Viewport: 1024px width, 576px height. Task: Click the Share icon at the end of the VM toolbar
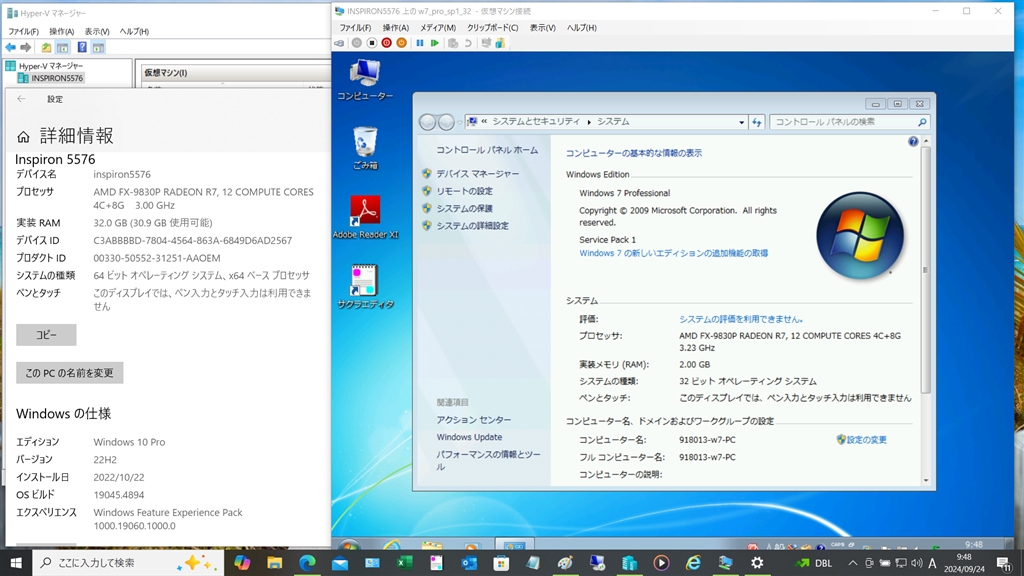coord(500,43)
